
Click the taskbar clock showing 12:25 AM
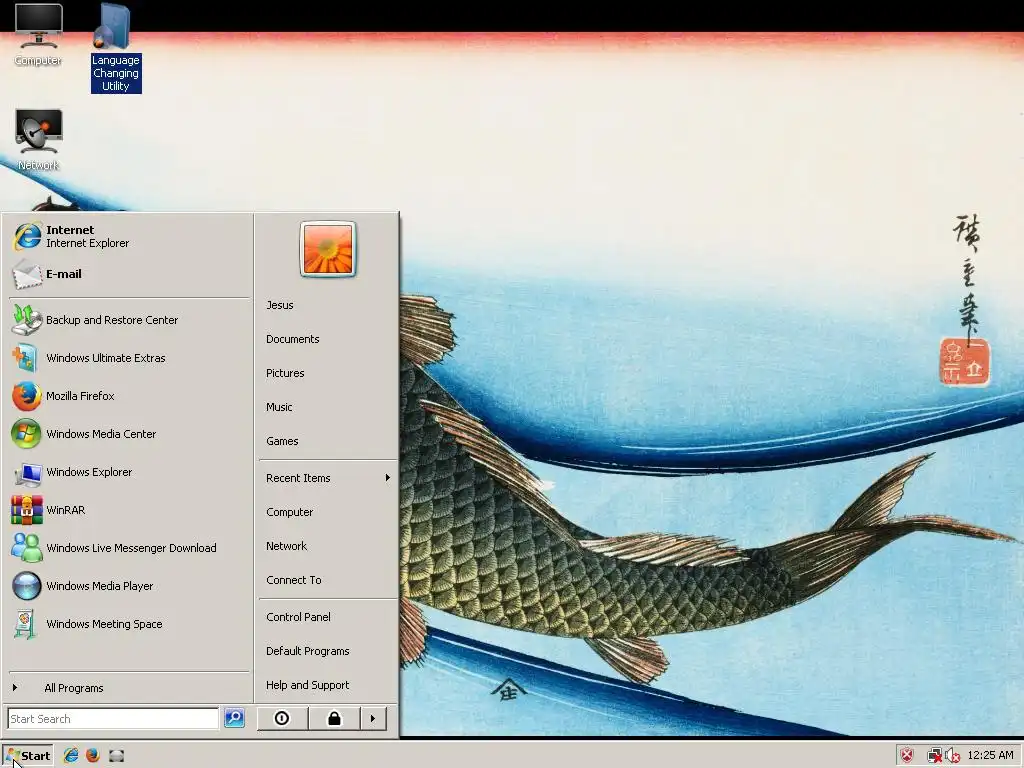tap(990, 756)
